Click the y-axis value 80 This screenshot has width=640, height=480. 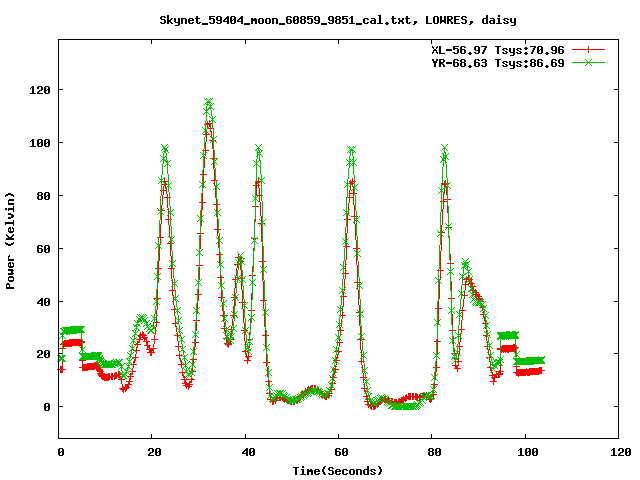43,196
